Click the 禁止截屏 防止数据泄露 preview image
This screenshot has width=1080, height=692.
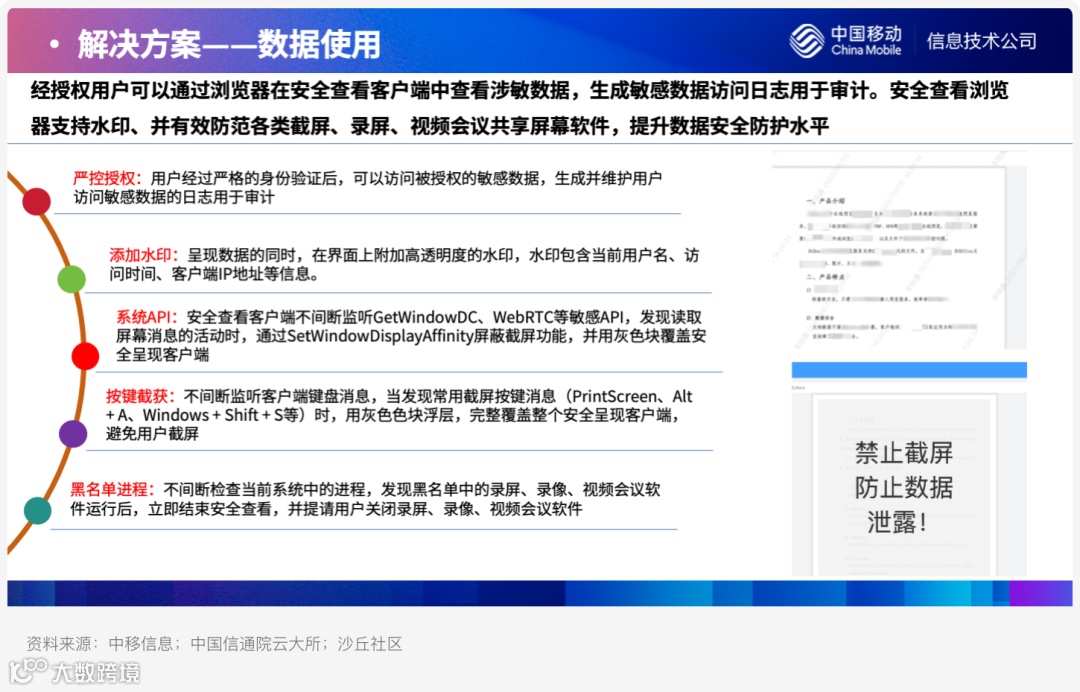pos(909,484)
